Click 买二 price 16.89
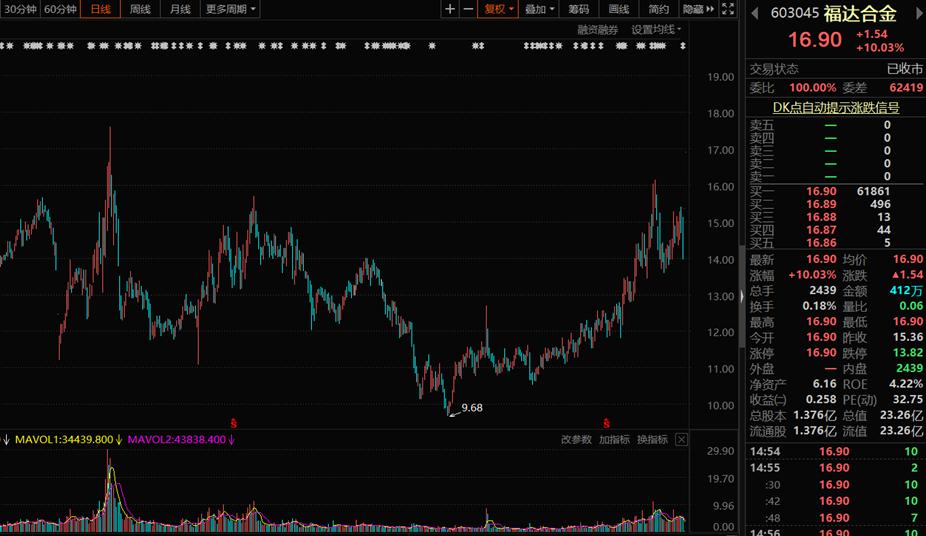This screenshot has height=536, width=926. [821, 204]
